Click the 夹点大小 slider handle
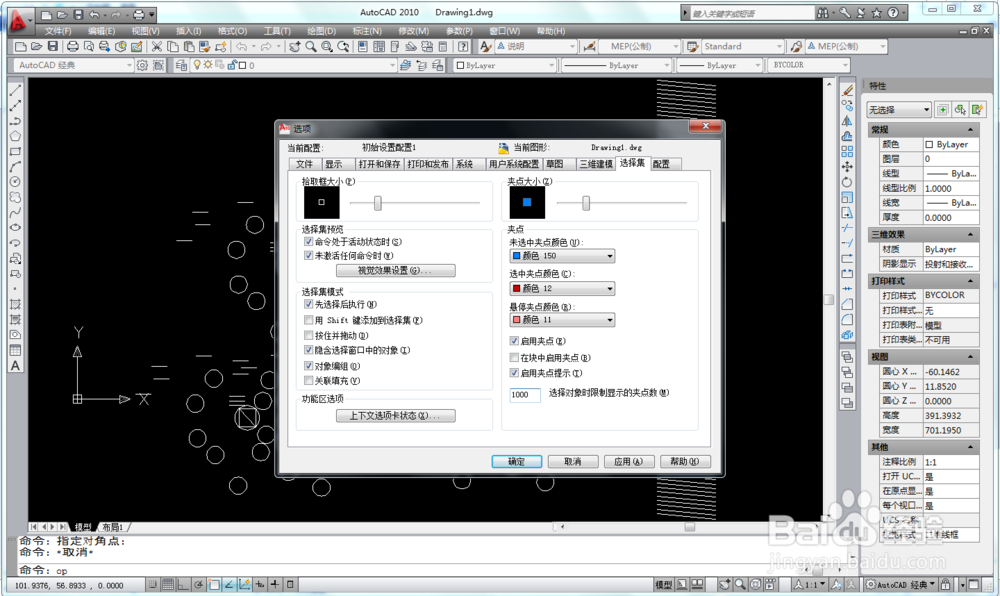Image resolution: width=1000 pixels, height=596 pixels. (585, 203)
